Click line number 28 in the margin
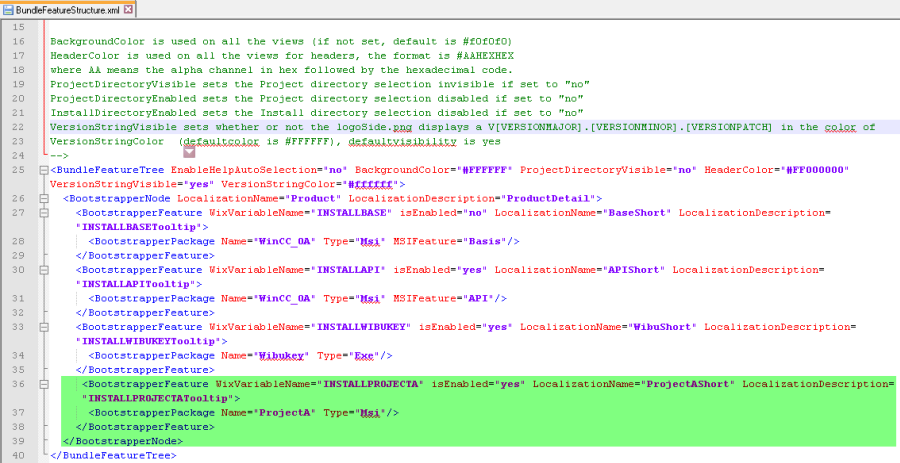 click(18, 241)
